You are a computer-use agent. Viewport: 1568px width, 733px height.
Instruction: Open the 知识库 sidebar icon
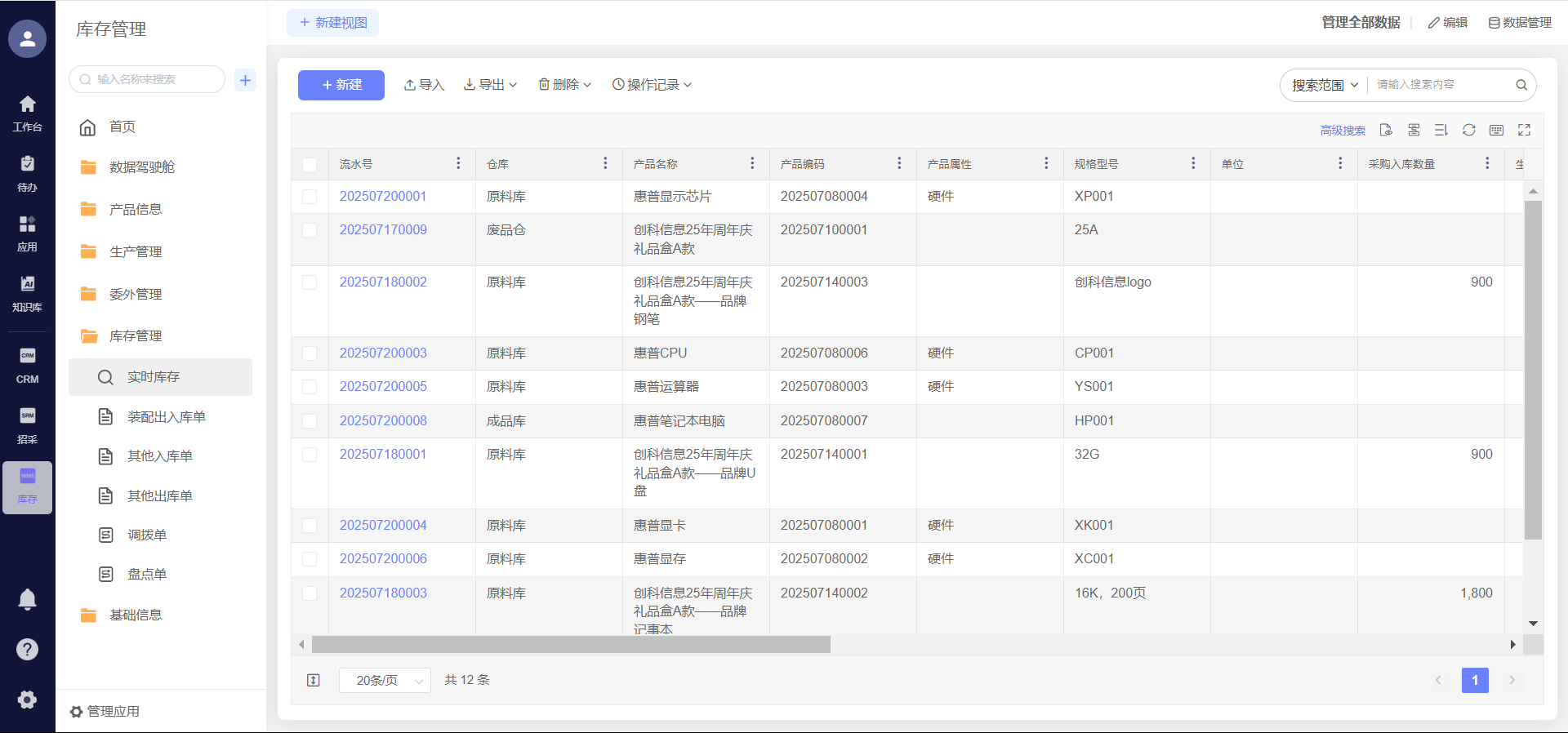point(27,293)
